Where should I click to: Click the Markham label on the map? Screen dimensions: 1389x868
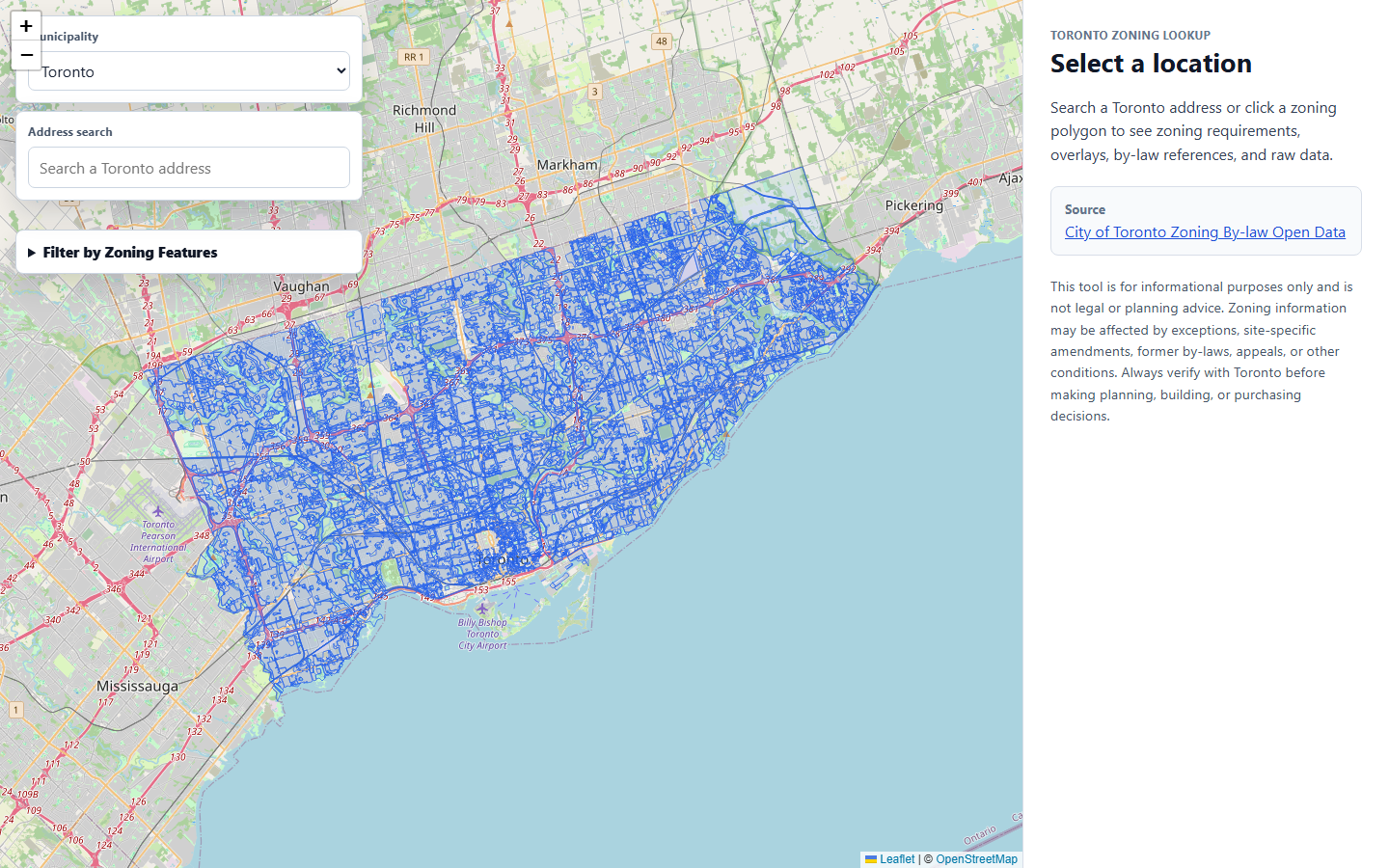(567, 165)
